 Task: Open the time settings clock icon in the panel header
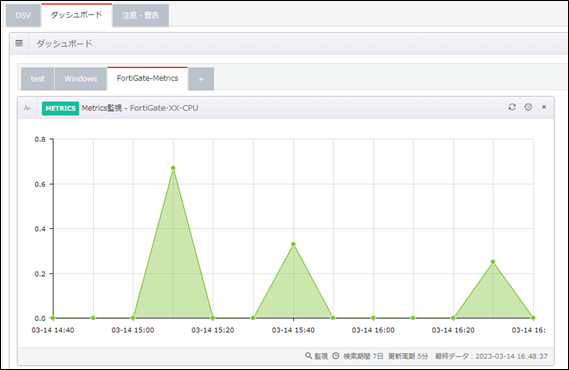coord(528,107)
